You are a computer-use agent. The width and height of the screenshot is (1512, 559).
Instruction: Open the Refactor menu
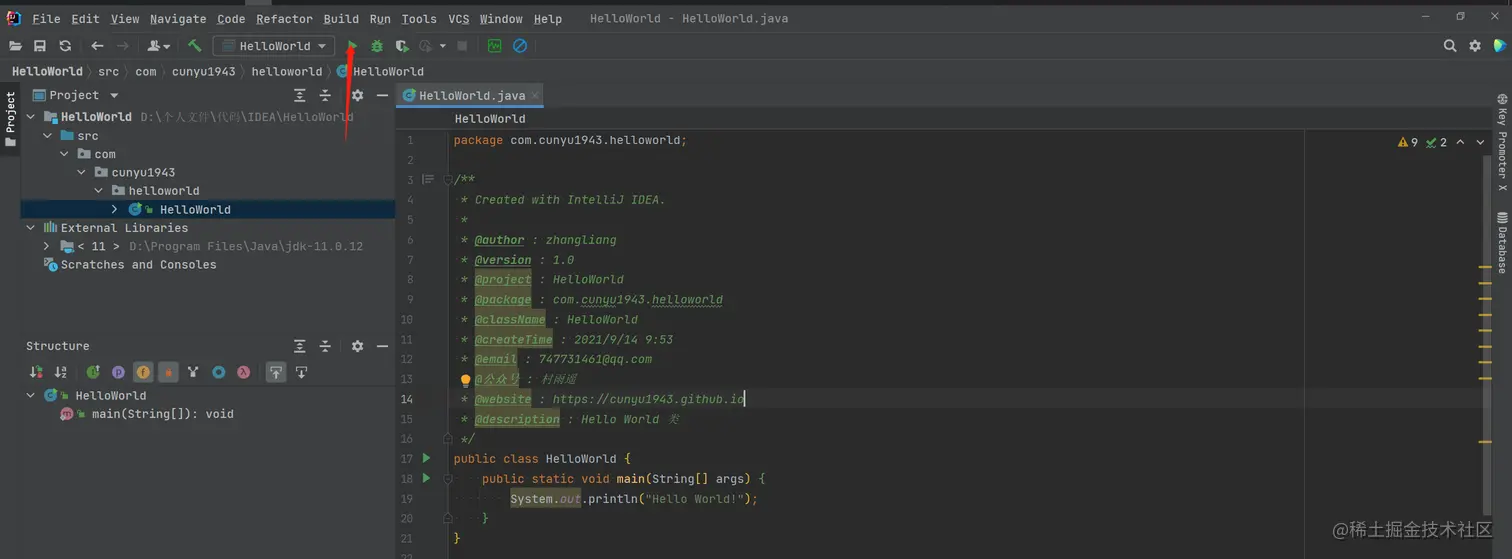[284, 19]
